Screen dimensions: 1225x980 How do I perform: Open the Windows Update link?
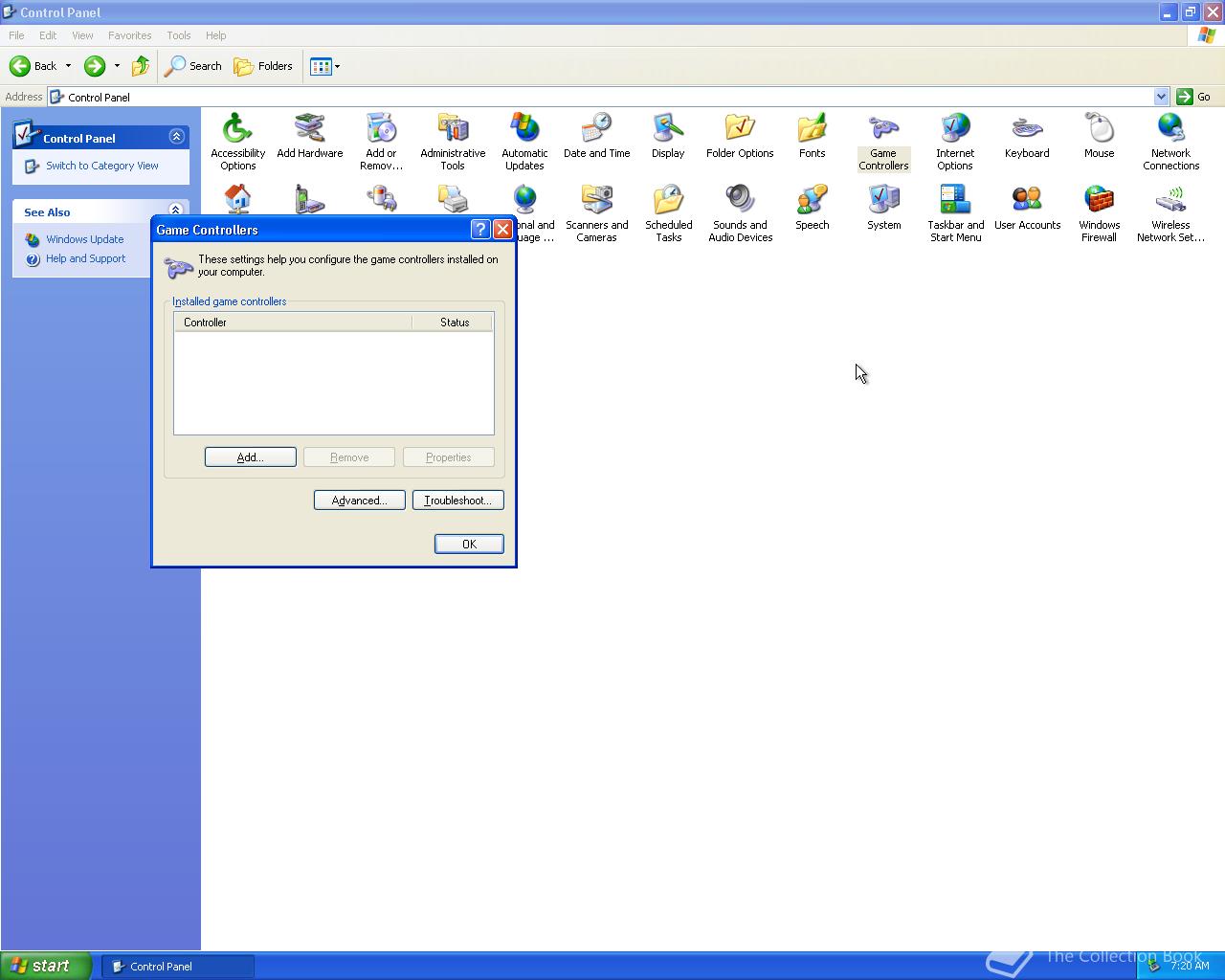(x=84, y=239)
